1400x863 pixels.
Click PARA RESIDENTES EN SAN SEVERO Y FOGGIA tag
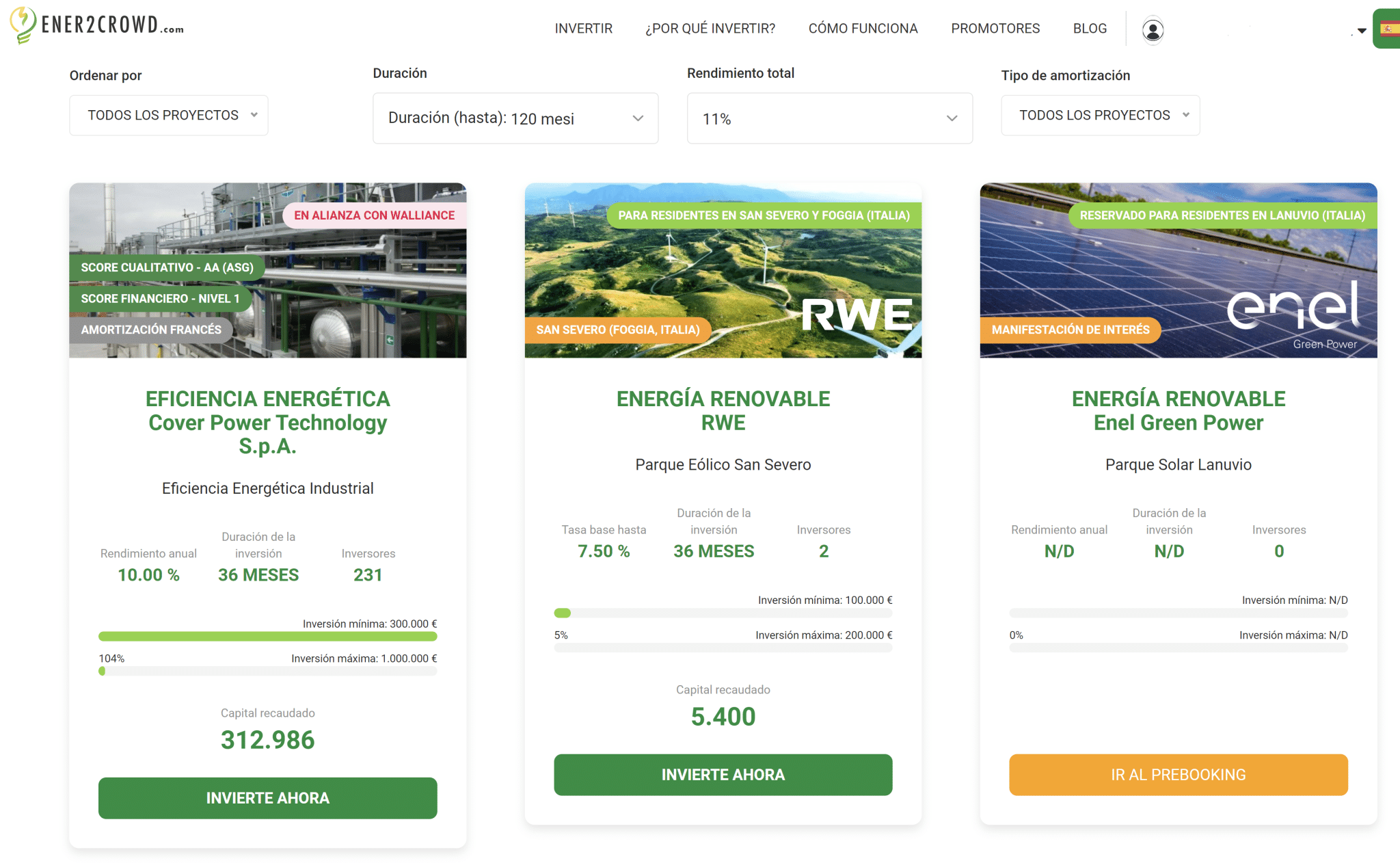point(764,215)
